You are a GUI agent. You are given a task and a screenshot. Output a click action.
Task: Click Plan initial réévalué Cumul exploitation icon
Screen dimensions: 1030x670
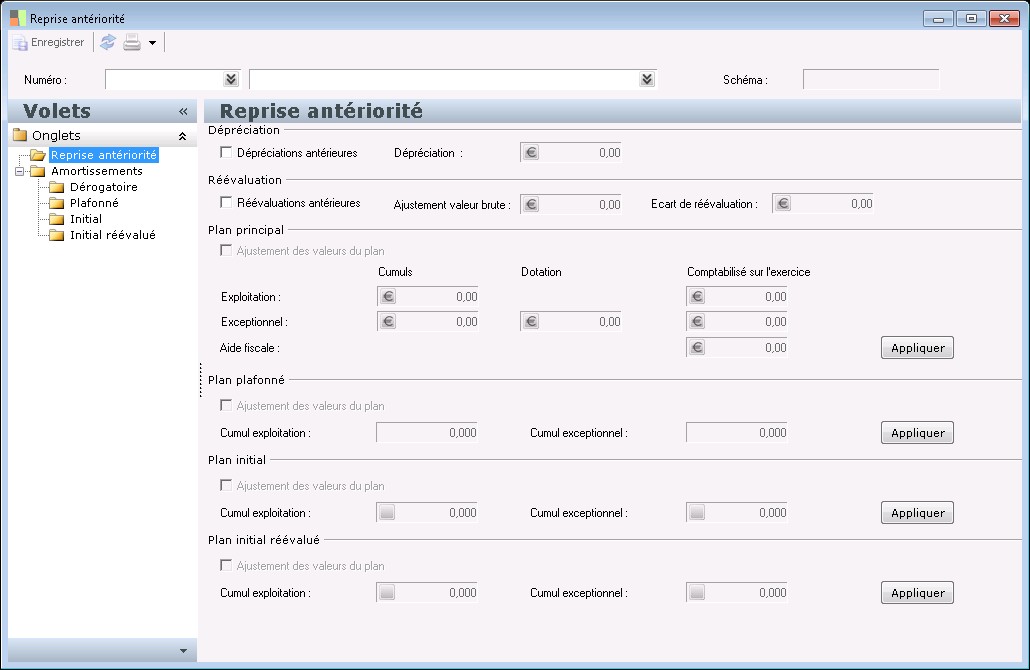387,592
